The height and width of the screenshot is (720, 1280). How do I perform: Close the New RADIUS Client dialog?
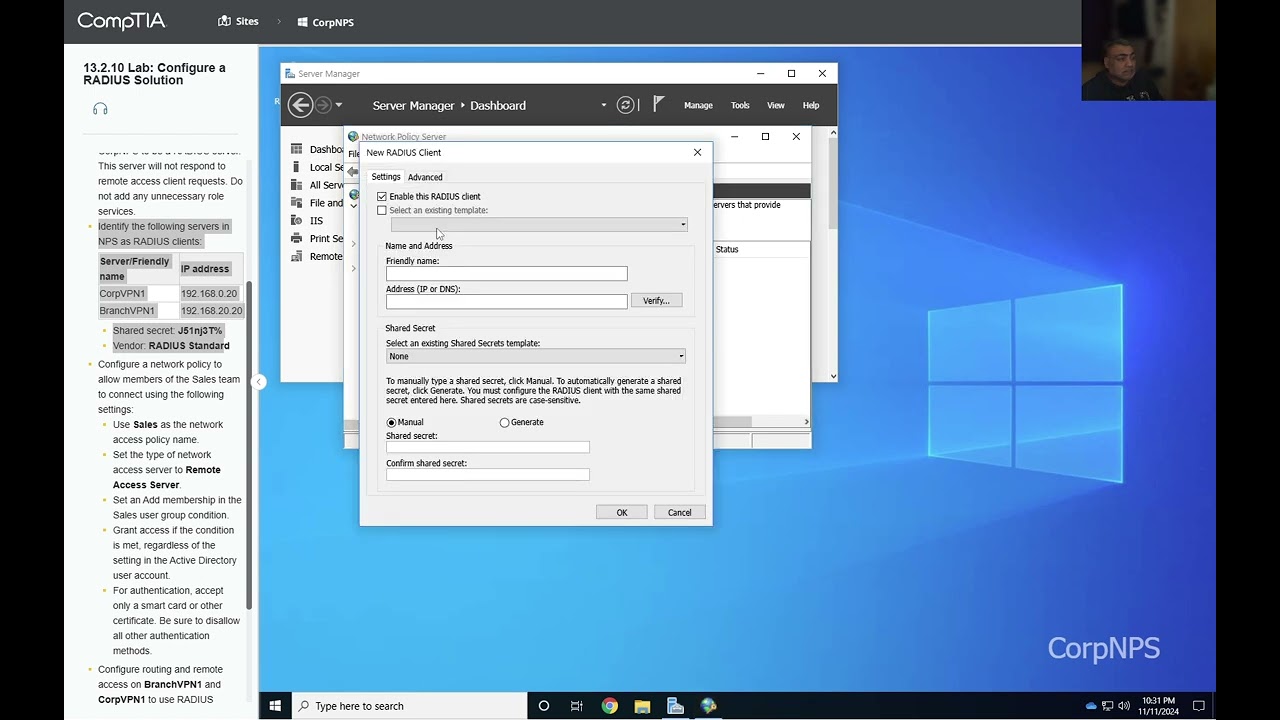[x=698, y=152]
